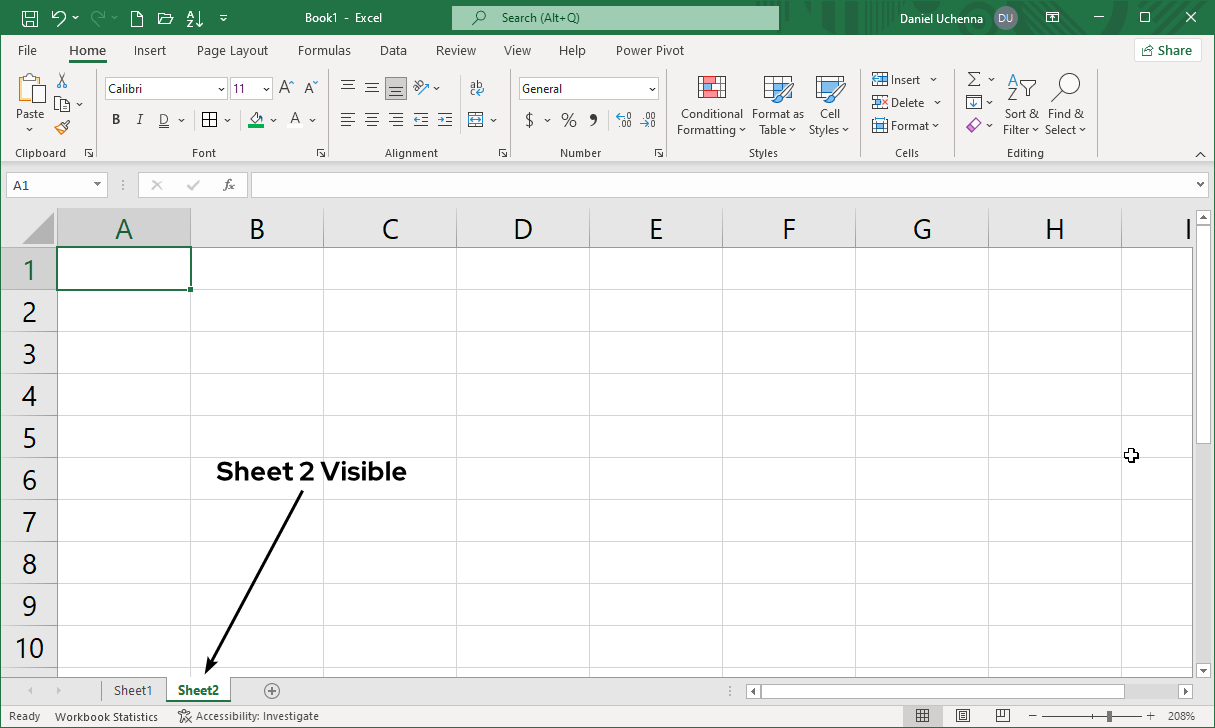The width and height of the screenshot is (1215, 728).
Task: Open the Fill Color dropdown arrow
Action: pyautogui.click(x=273, y=120)
